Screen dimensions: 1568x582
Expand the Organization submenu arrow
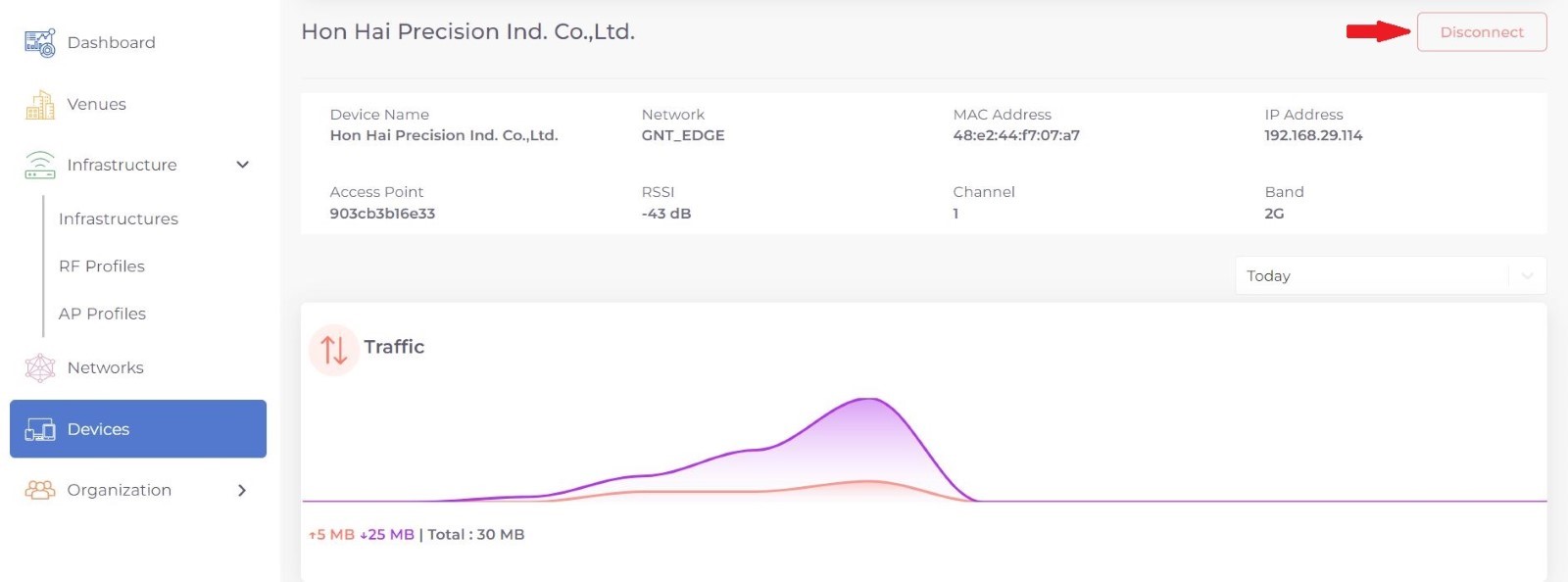(242, 490)
